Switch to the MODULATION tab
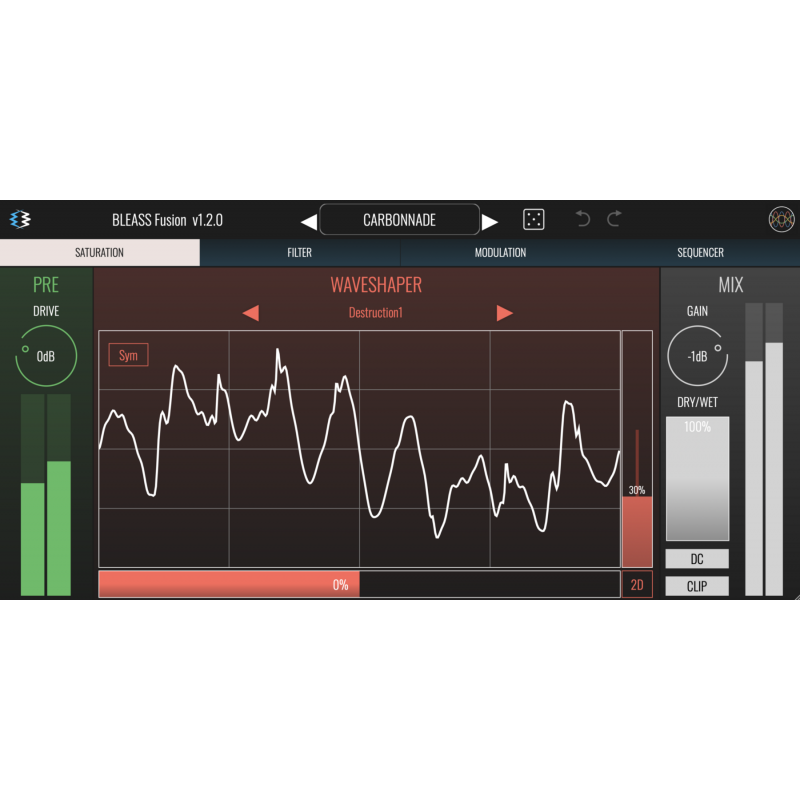 tap(500, 253)
